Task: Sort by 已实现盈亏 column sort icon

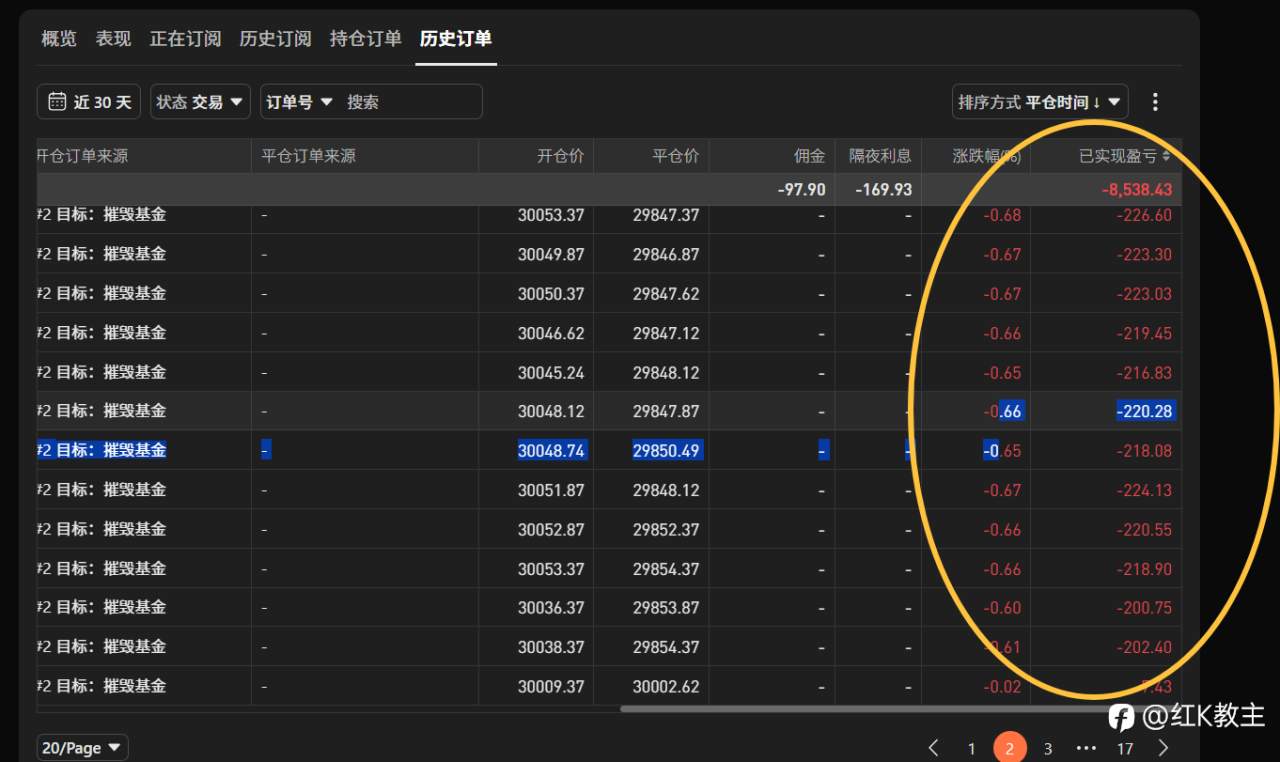Action: 1166,156
